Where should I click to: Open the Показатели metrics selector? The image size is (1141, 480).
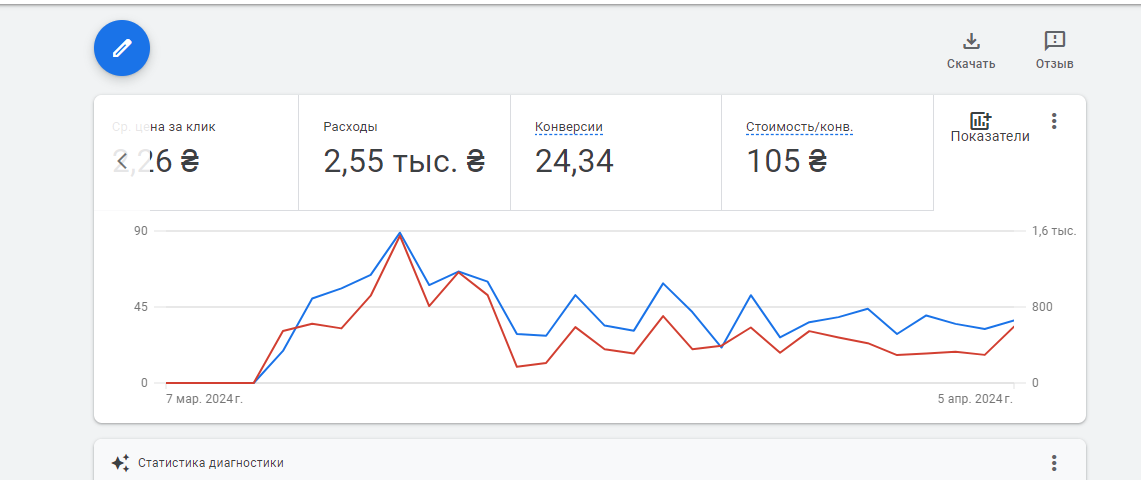tap(989, 127)
